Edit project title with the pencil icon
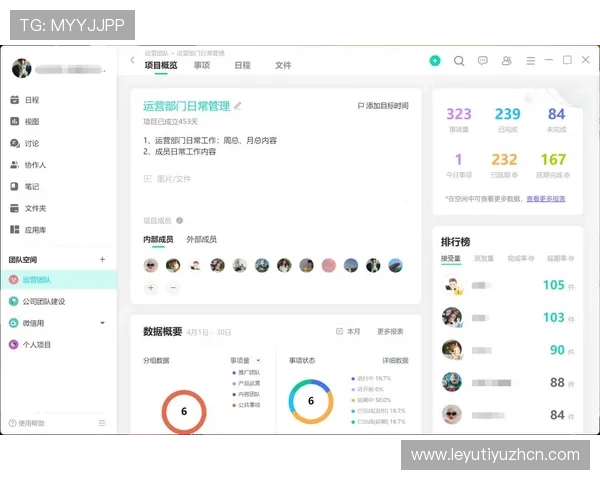 coord(238,106)
